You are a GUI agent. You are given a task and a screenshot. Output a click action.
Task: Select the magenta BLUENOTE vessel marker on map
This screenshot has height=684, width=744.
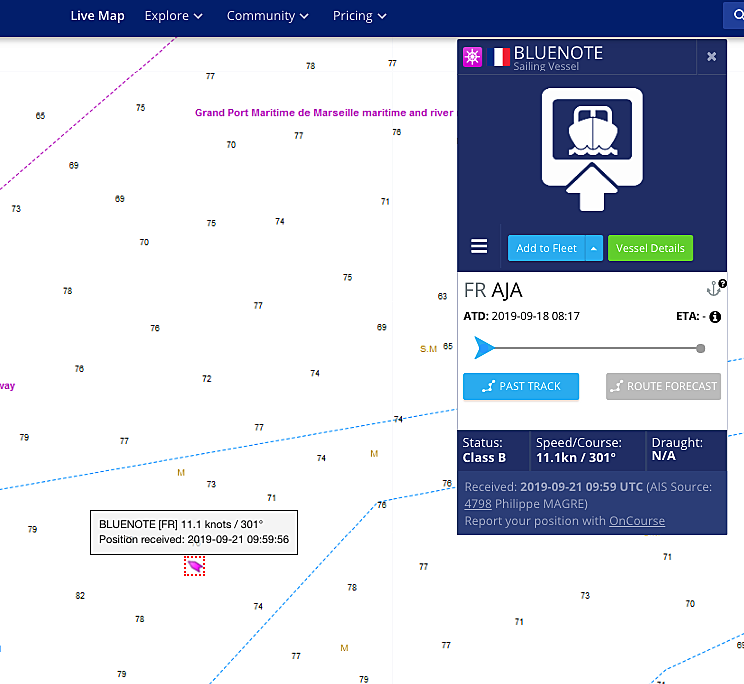pos(195,566)
